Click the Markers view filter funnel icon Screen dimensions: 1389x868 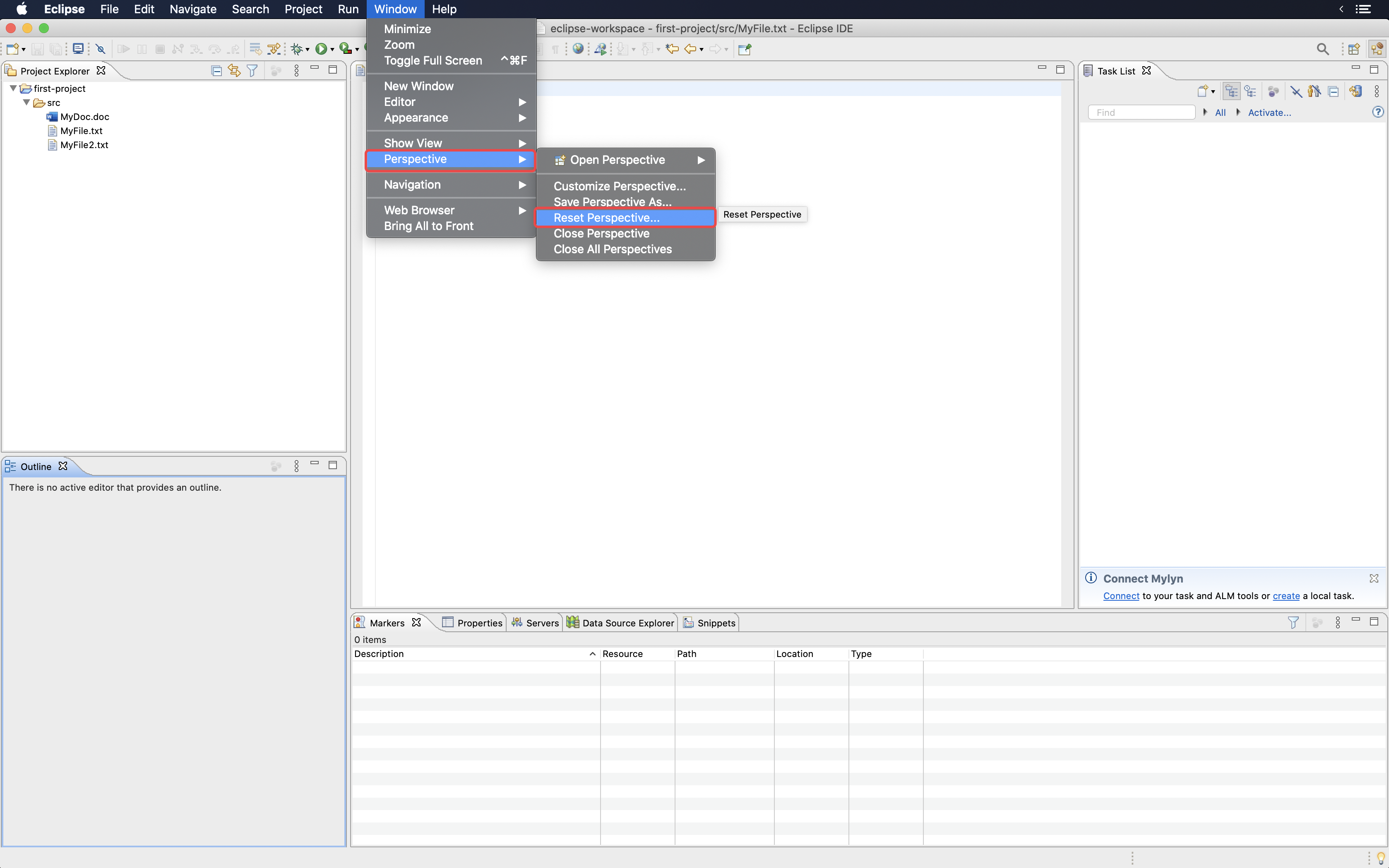(1293, 622)
